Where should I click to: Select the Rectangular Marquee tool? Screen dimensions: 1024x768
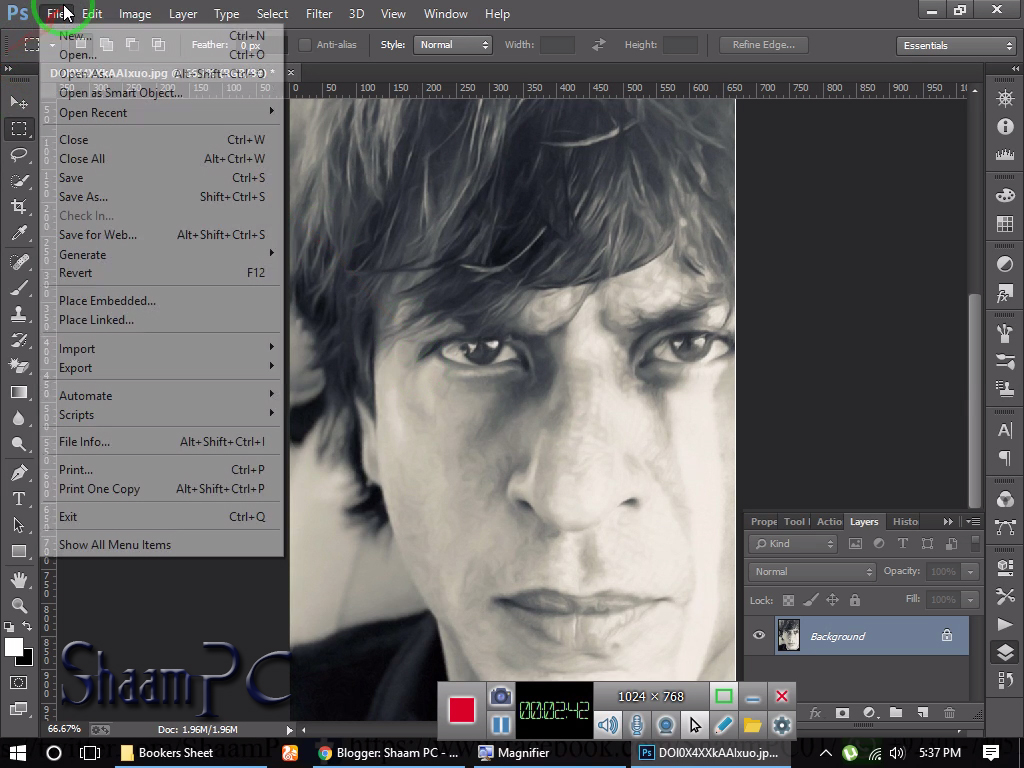point(19,129)
